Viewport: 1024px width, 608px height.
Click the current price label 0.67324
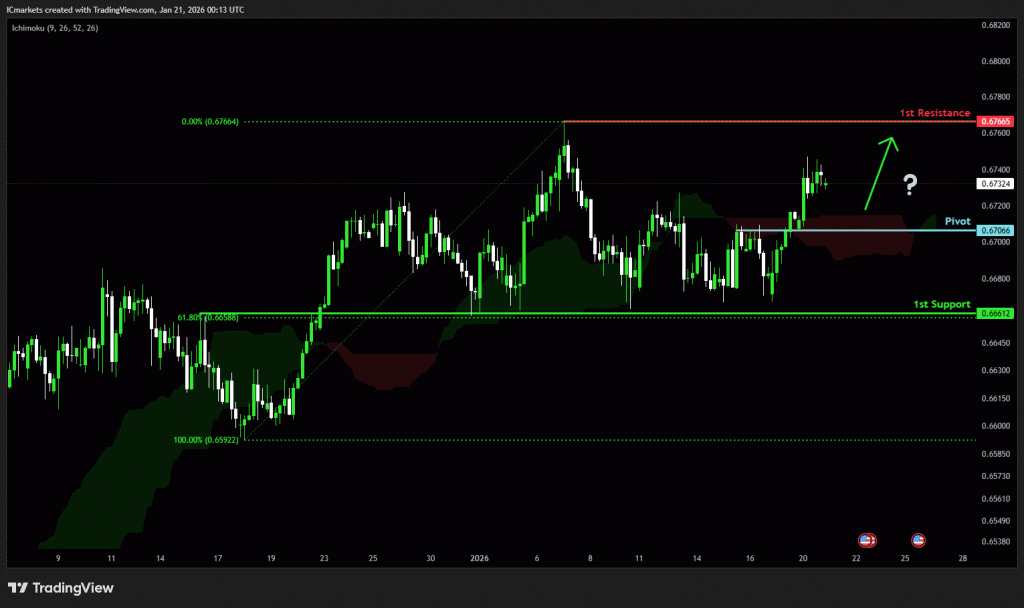pos(996,184)
